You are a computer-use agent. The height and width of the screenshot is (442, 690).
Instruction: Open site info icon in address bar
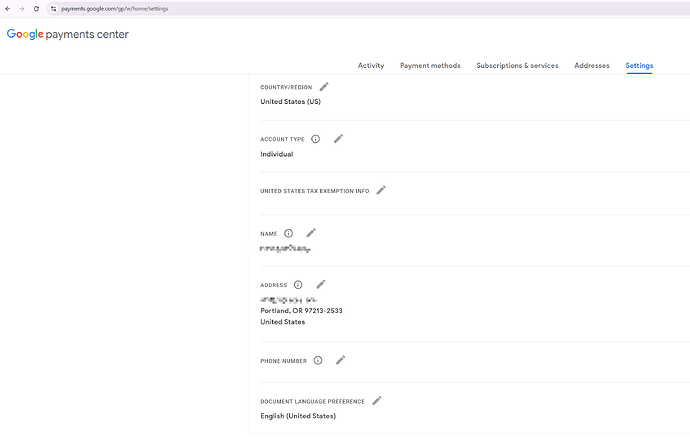[53, 8]
